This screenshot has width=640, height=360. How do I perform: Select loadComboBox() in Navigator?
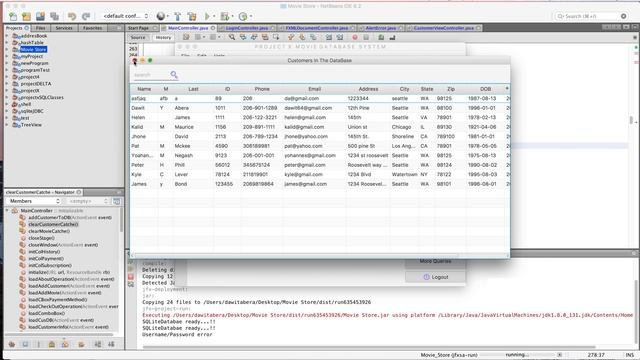(47, 313)
